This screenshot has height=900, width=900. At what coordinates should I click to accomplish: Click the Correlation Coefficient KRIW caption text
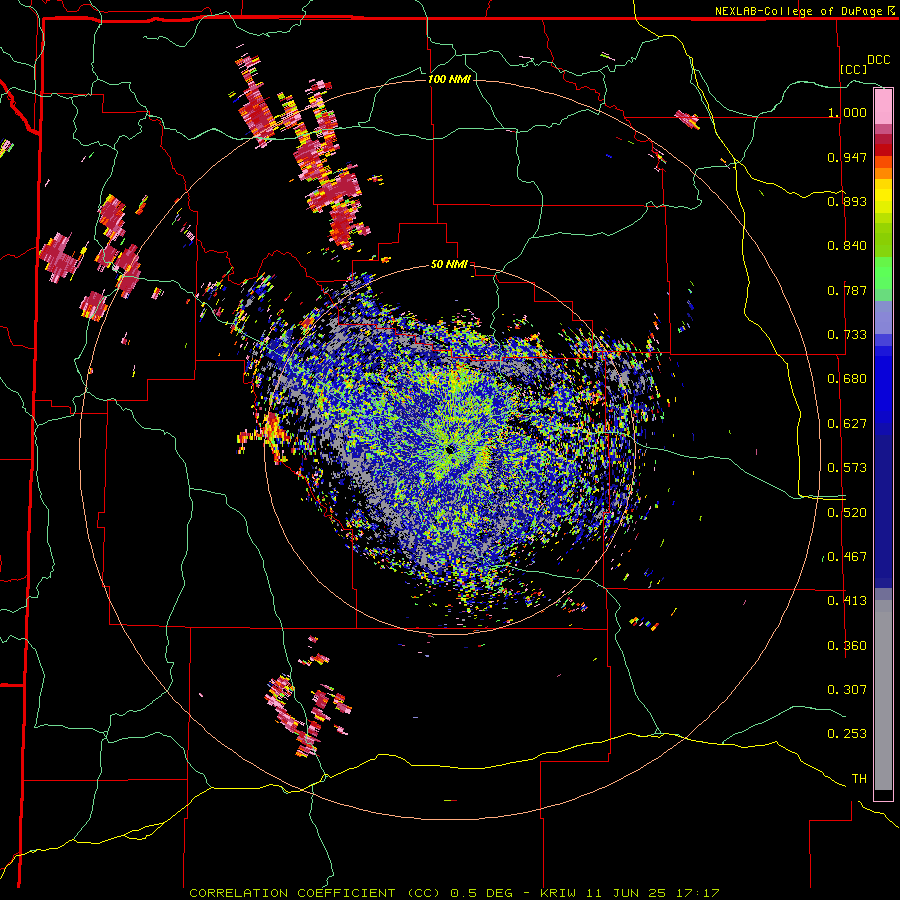coord(454,893)
